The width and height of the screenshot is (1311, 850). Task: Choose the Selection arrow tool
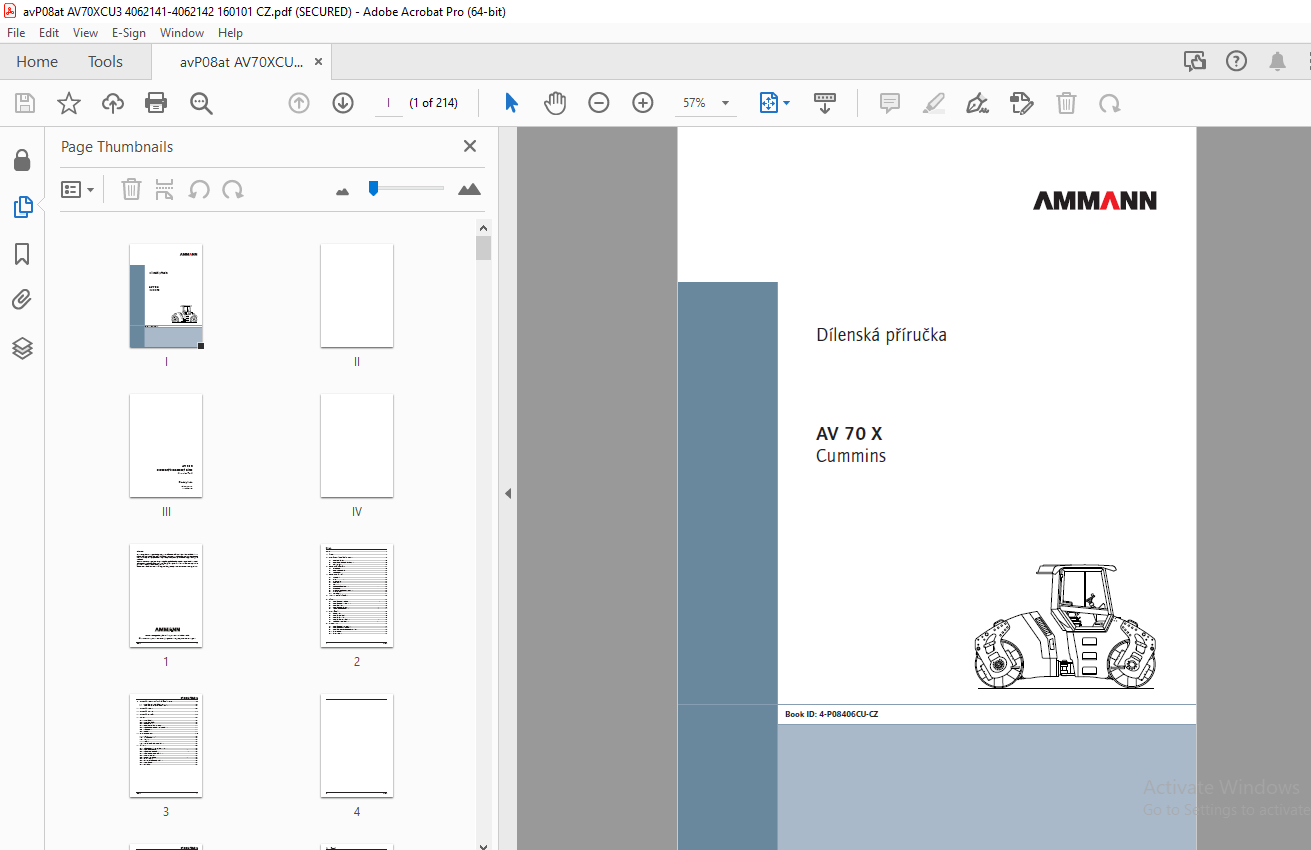coord(511,103)
